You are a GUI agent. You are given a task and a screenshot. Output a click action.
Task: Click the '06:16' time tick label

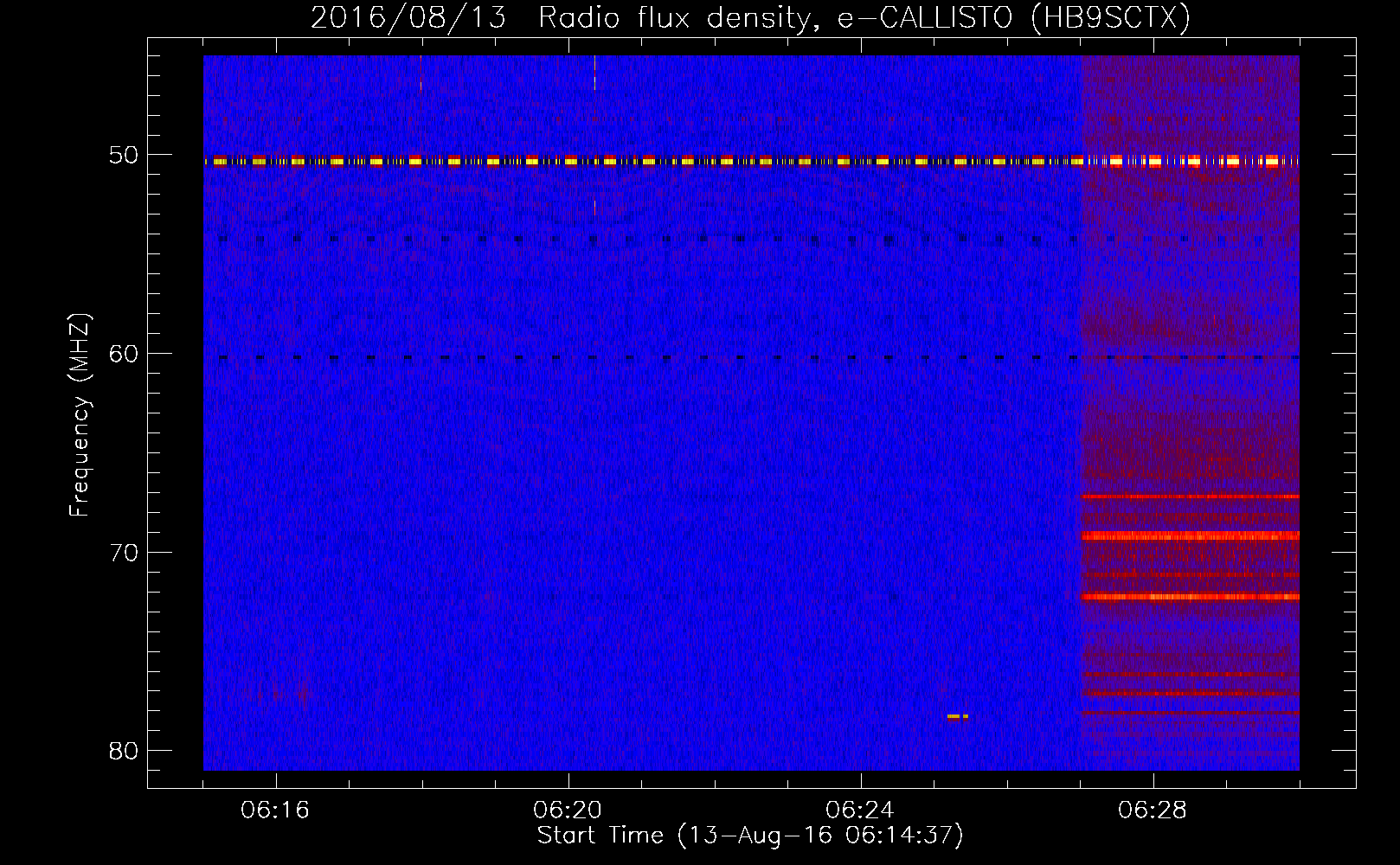tap(275, 811)
